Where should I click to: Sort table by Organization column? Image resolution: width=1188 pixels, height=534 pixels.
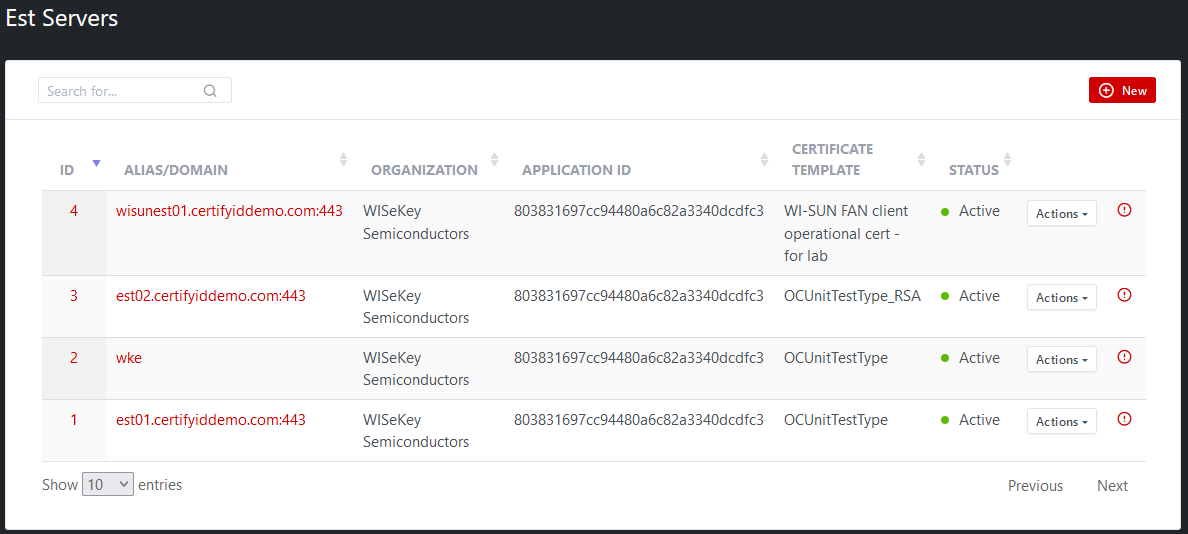494,160
